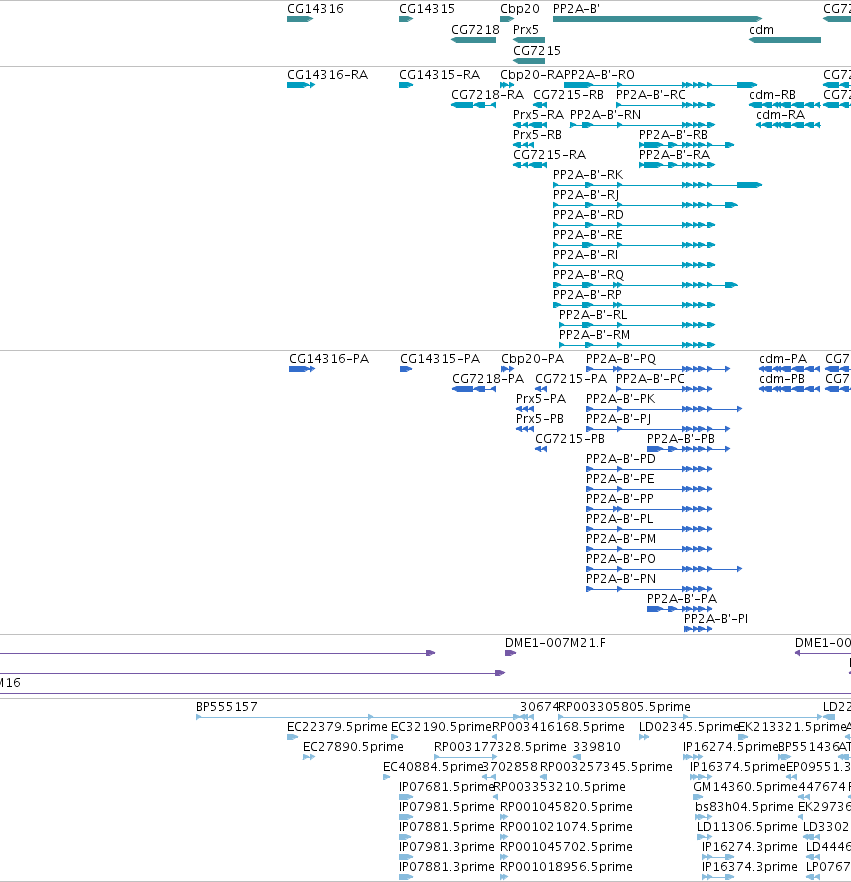851x882 pixels.
Task: Open the BP555157 cDNA label
Action: coord(227,707)
